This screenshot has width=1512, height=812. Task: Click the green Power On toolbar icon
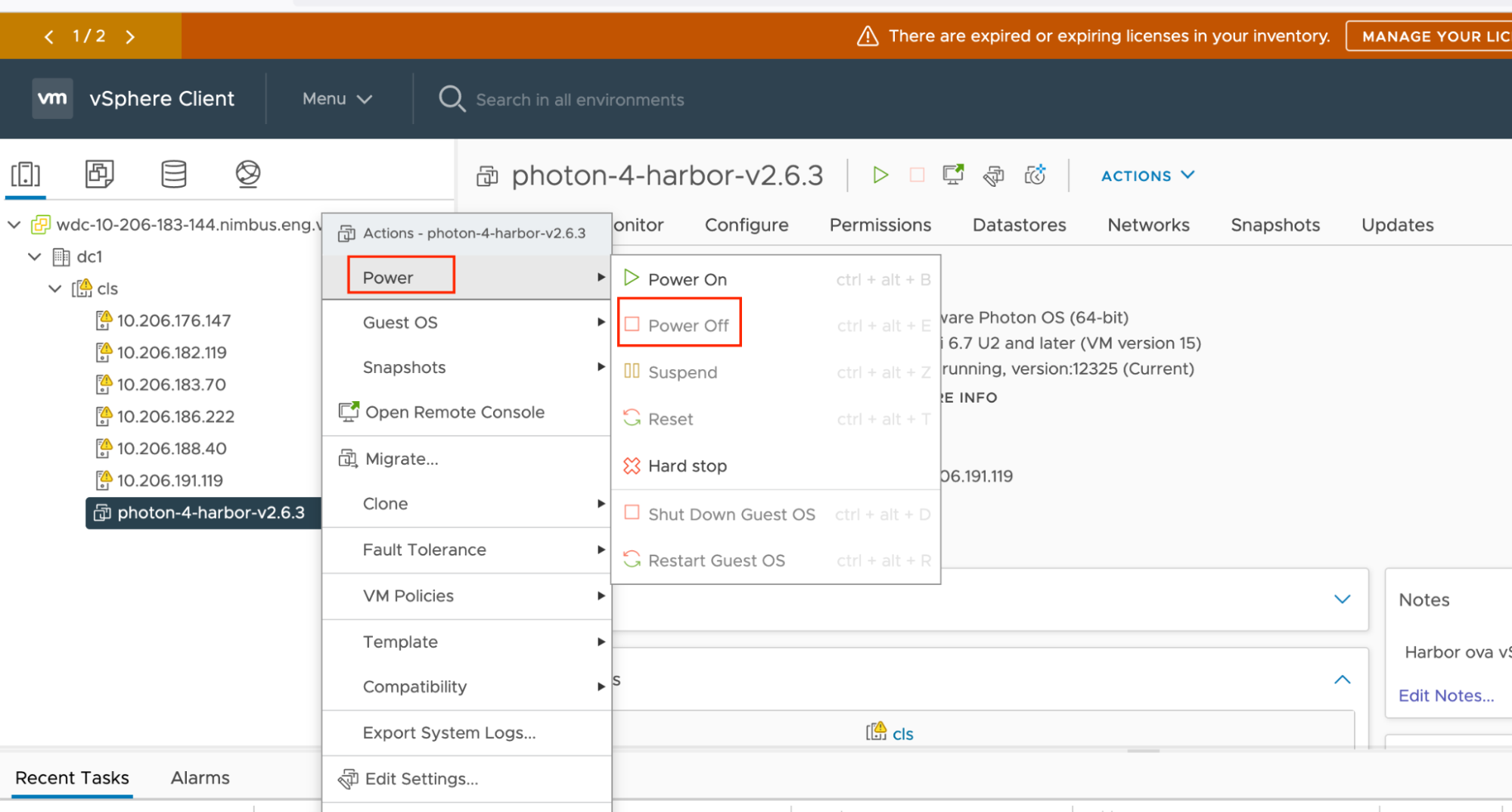click(x=880, y=176)
